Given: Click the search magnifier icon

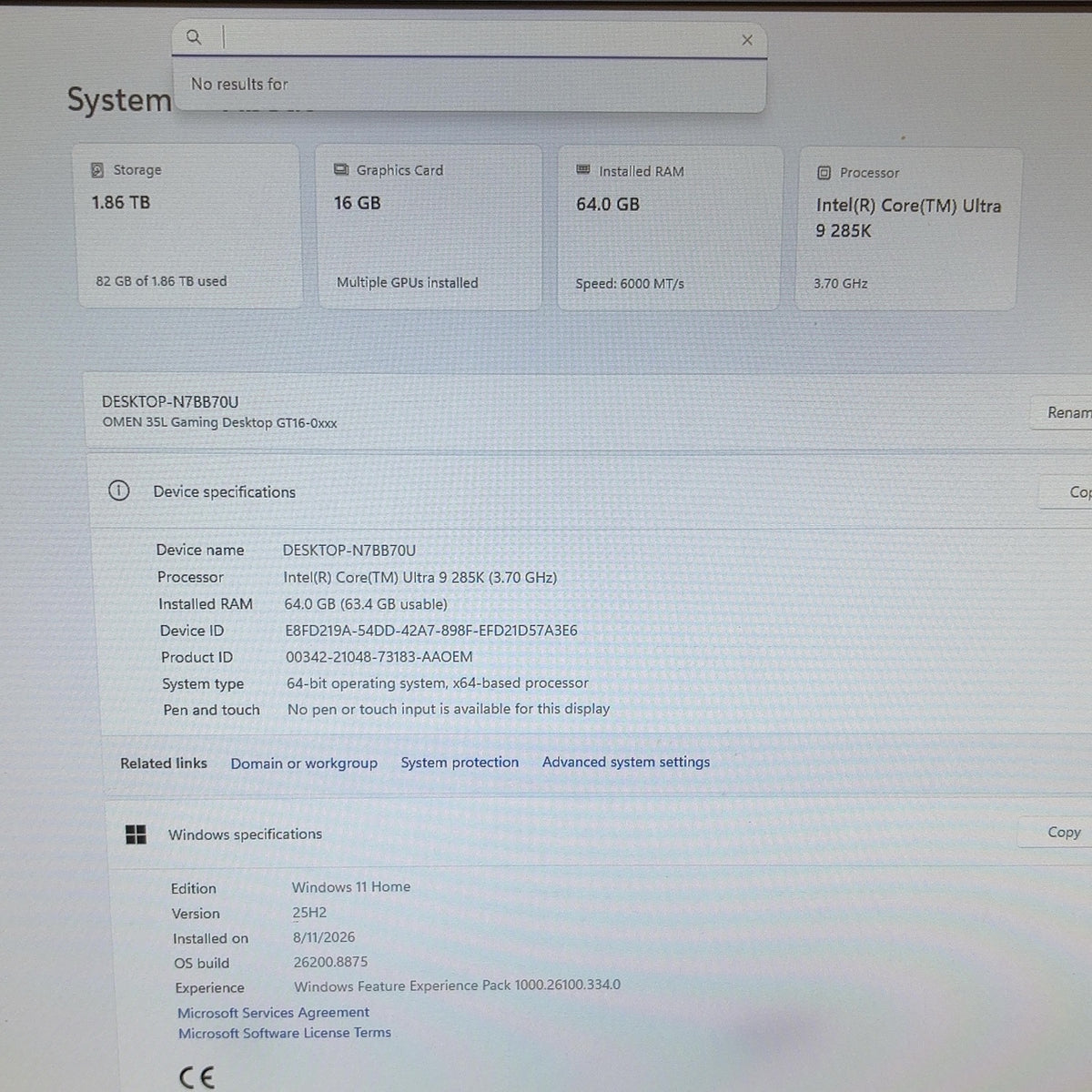Looking at the screenshot, I should pyautogui.click(x=194, y=37).
